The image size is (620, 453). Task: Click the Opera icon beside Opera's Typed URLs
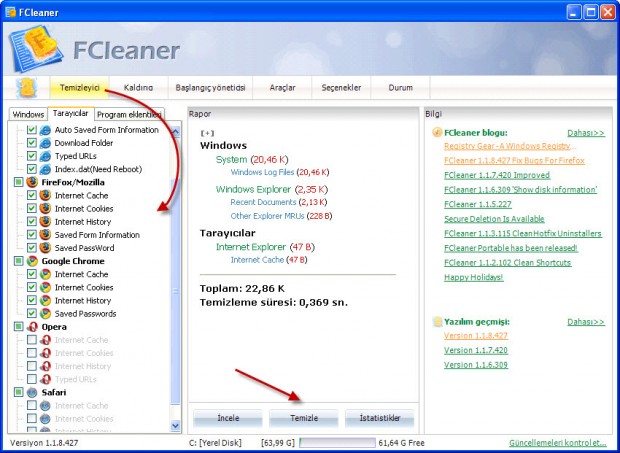tap(45, 379)
